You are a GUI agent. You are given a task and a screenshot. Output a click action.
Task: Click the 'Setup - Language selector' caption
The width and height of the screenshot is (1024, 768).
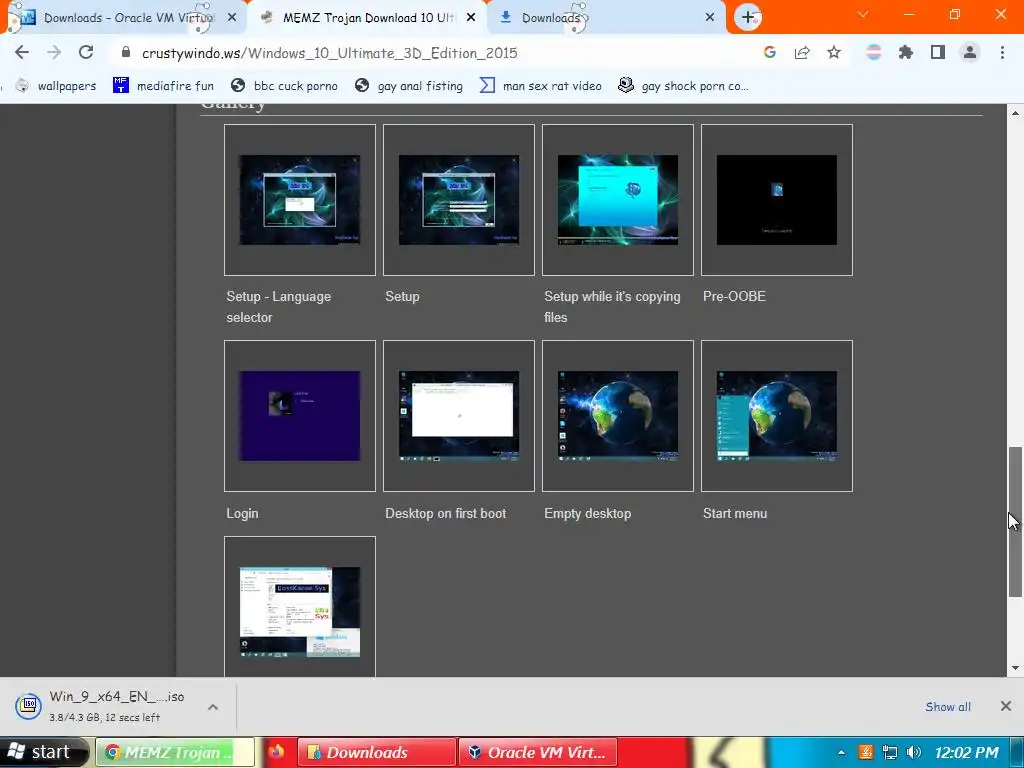[279, 307]
